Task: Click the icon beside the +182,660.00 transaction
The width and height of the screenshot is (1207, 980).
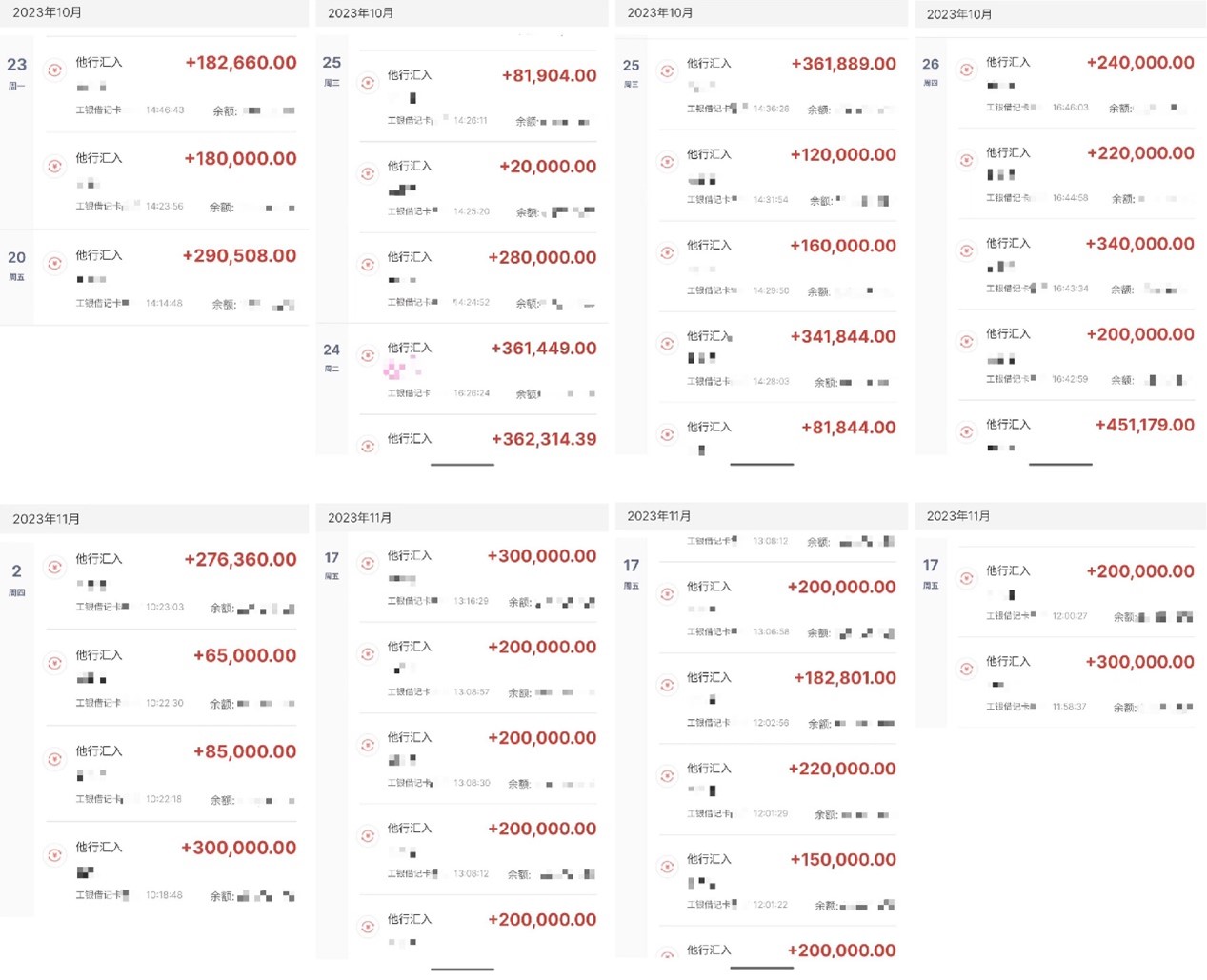Action: (x=55, y=70)
